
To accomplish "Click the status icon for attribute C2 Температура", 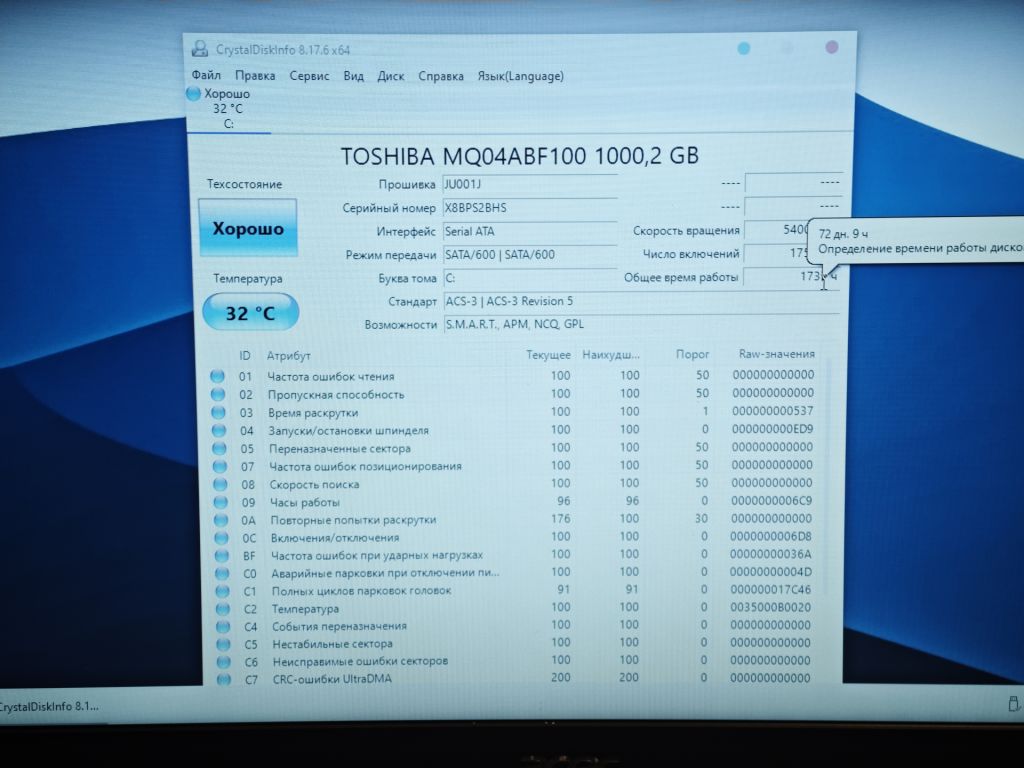I will (223, 609).
